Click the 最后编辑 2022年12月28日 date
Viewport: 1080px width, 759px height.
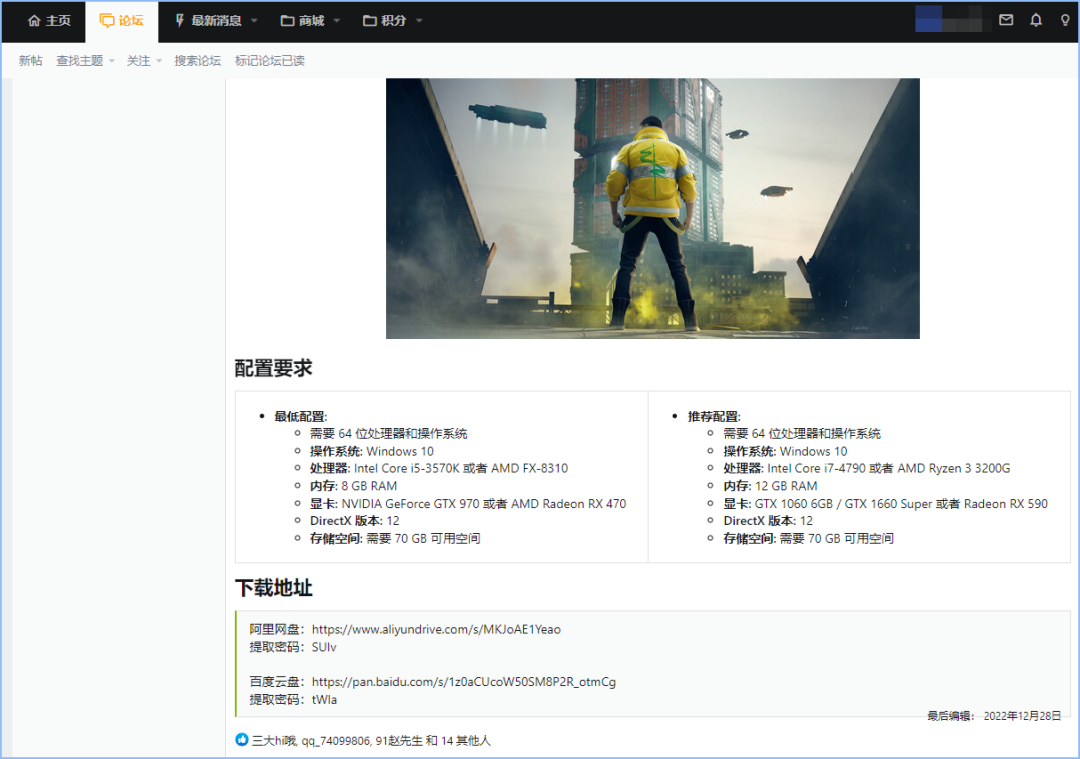994,716
